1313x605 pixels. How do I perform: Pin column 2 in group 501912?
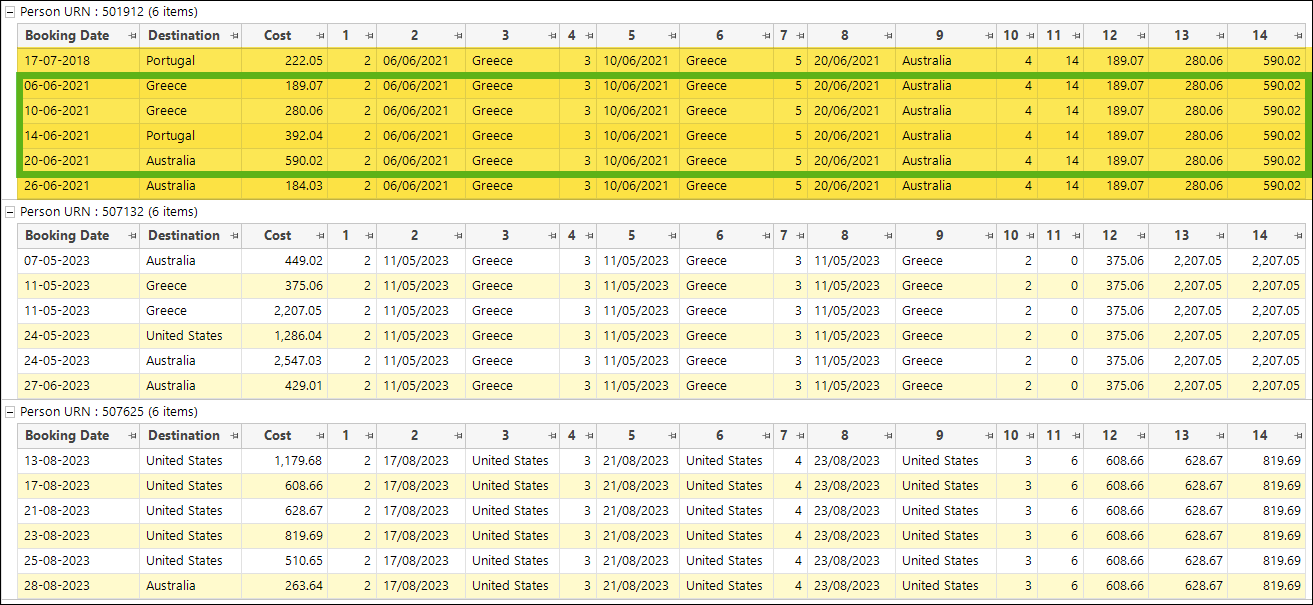(x=458, y=36)
